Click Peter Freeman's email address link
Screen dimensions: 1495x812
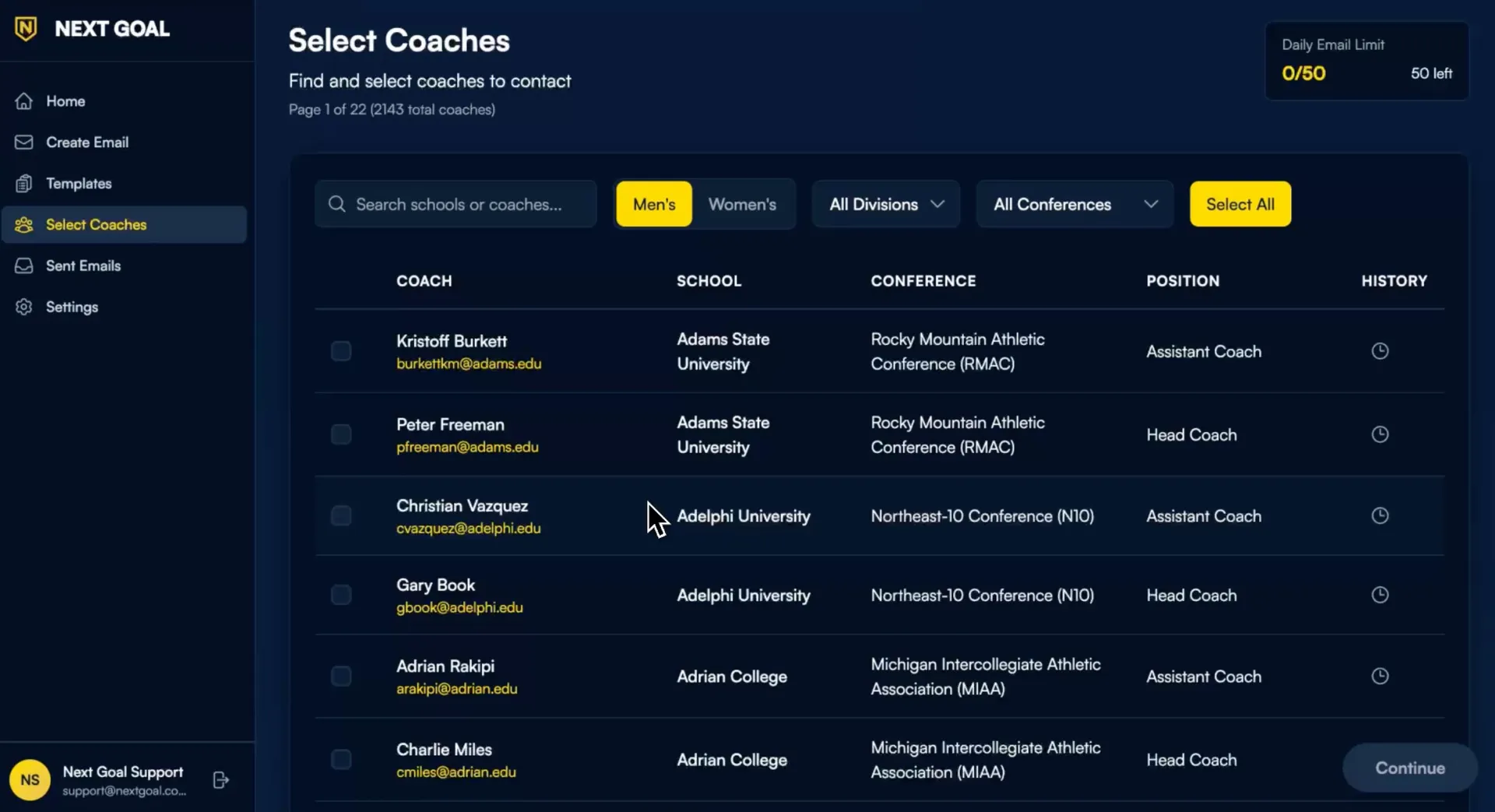click(467, 447)
